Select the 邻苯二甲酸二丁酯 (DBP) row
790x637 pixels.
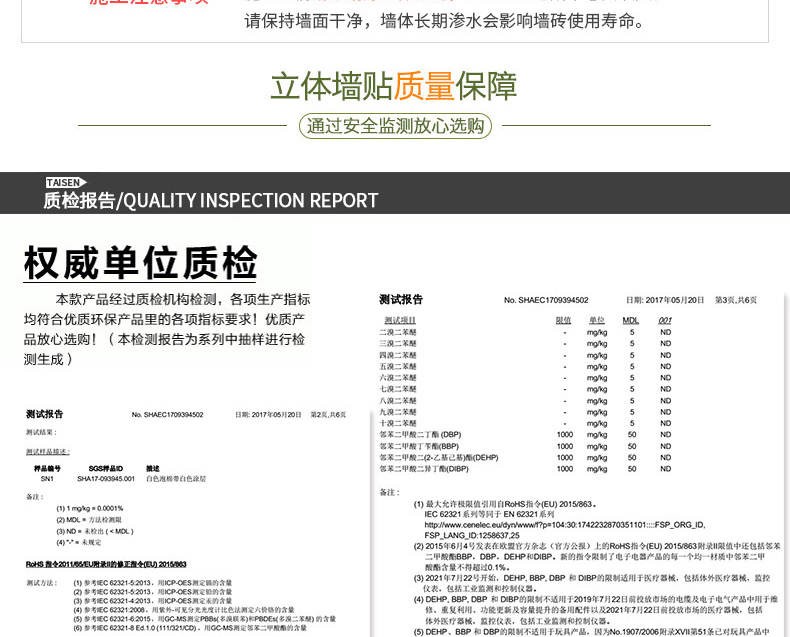click(x=420, y=435)
